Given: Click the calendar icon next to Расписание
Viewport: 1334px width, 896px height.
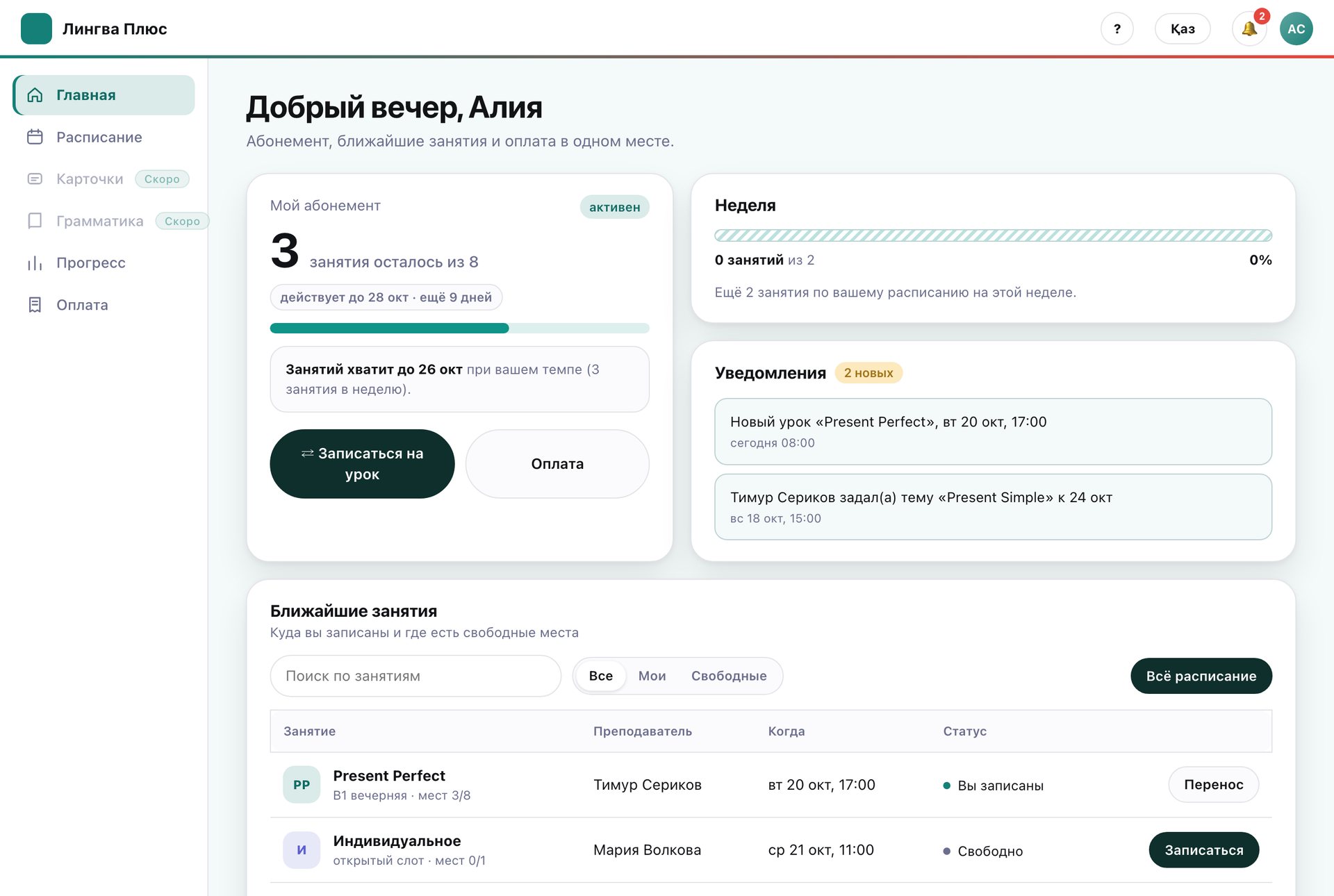Looking at the screenshot, I should [x=35, y=137].
